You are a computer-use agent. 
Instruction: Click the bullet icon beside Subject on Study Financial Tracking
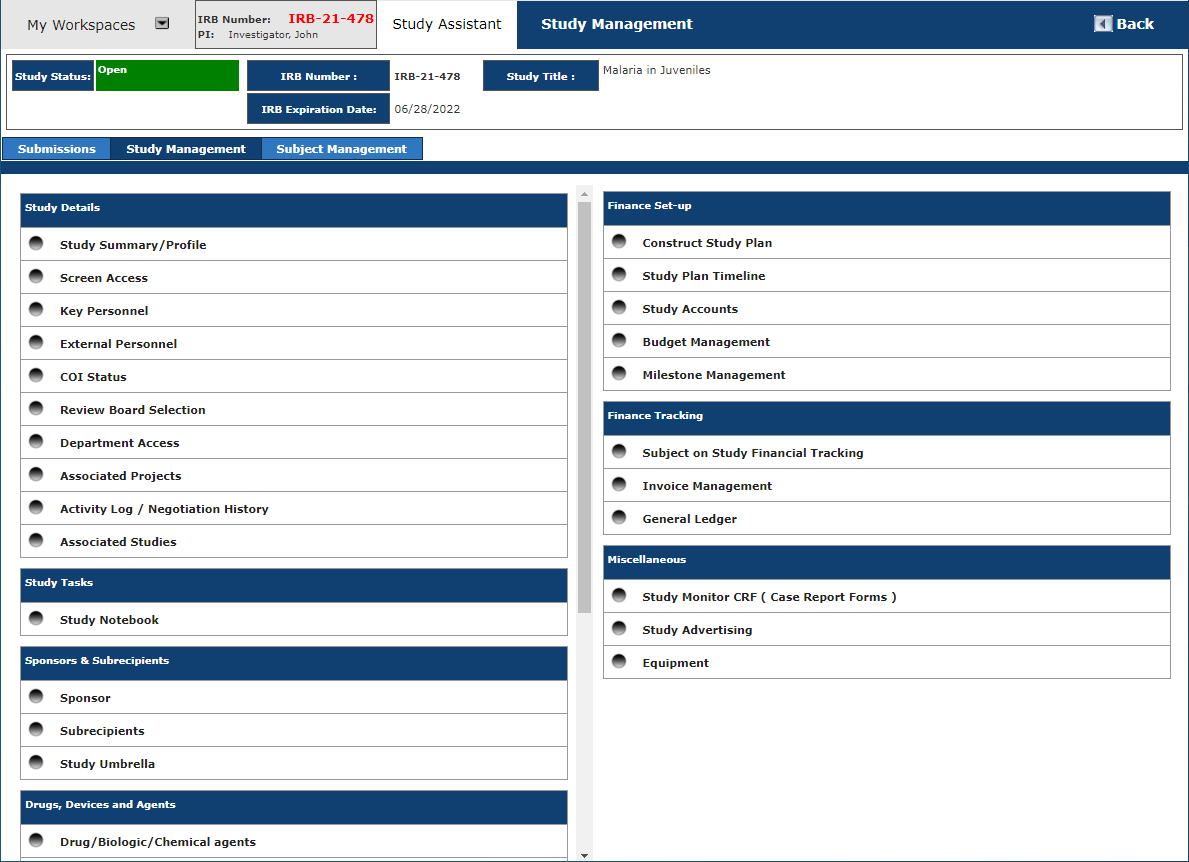pos(619,452)
